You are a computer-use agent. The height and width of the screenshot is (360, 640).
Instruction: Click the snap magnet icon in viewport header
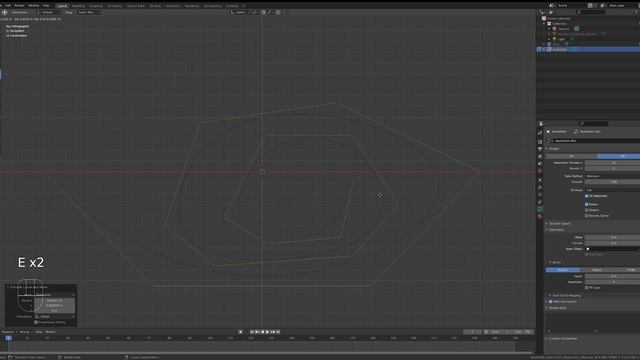click(x=264, y=12)
